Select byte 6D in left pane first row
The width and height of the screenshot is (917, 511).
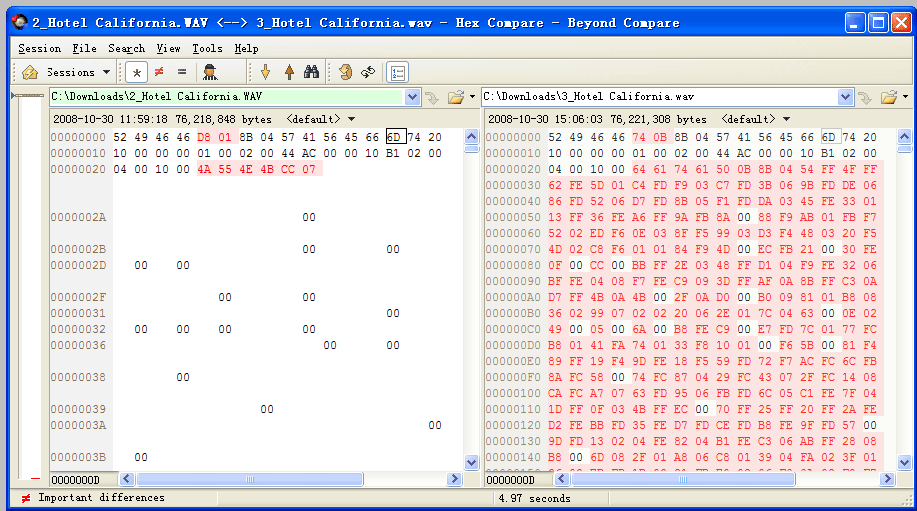coord(395,137)
